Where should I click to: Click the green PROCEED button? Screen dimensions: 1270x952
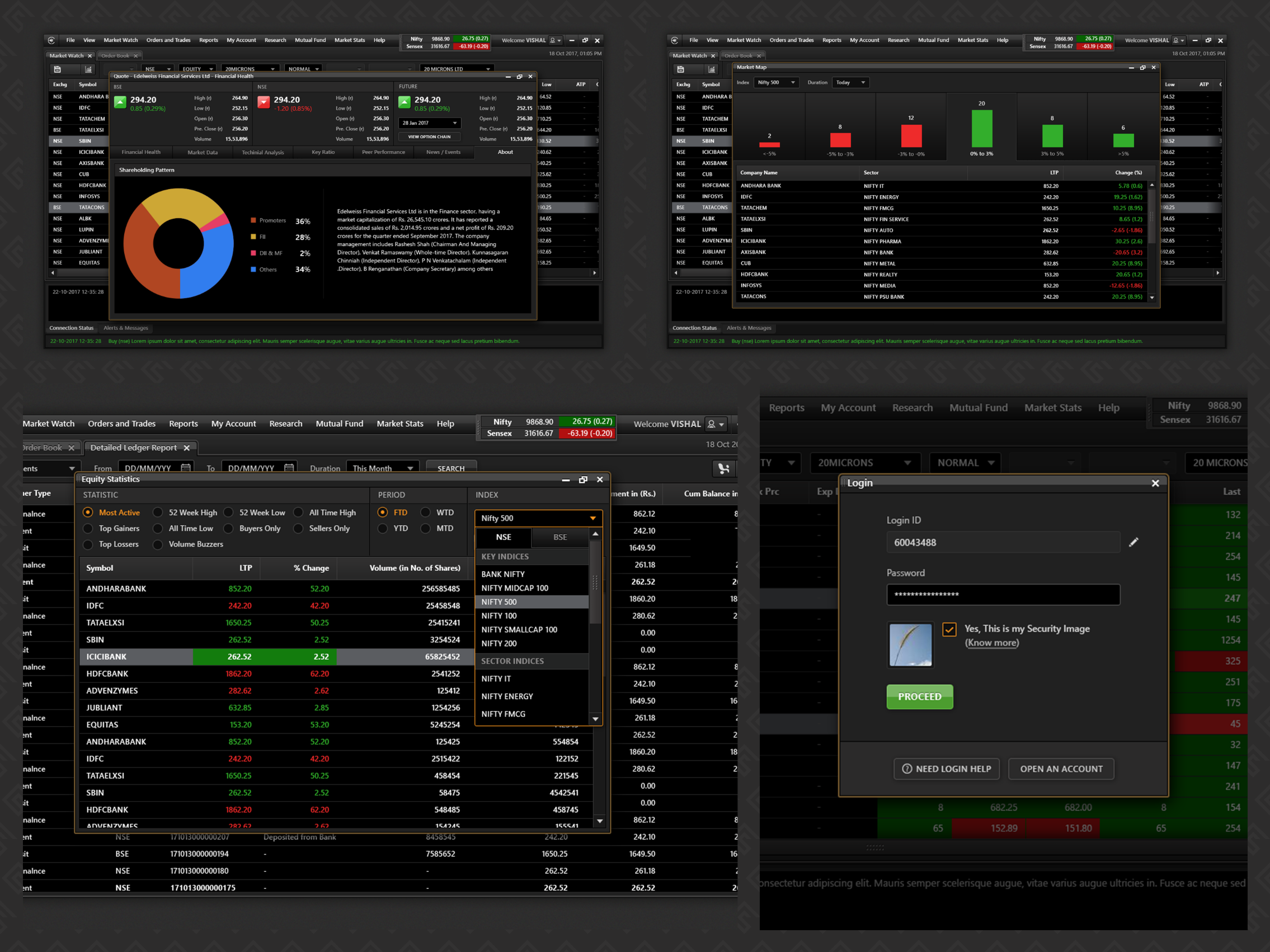coord(920,696)
